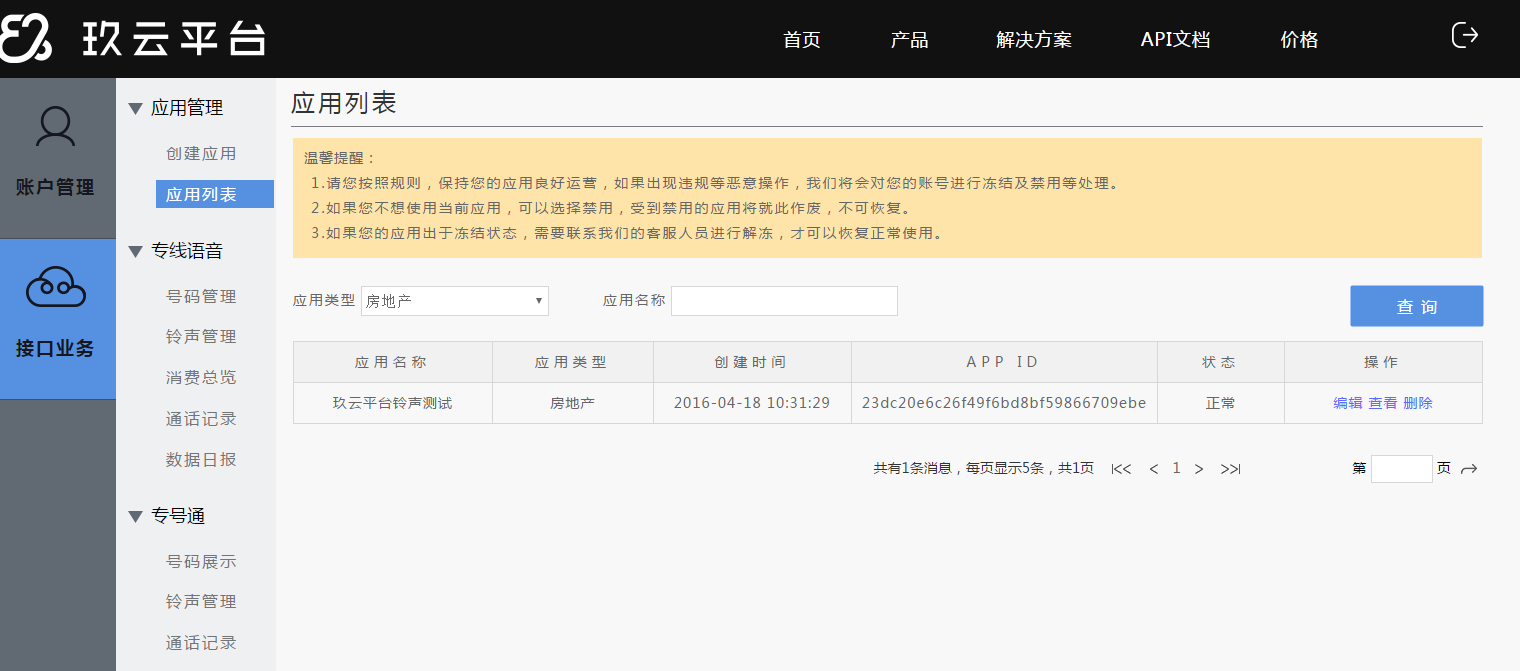Collapse the 专线语音 section
This screenshot has width=1520, height=671.
(136, 251)
